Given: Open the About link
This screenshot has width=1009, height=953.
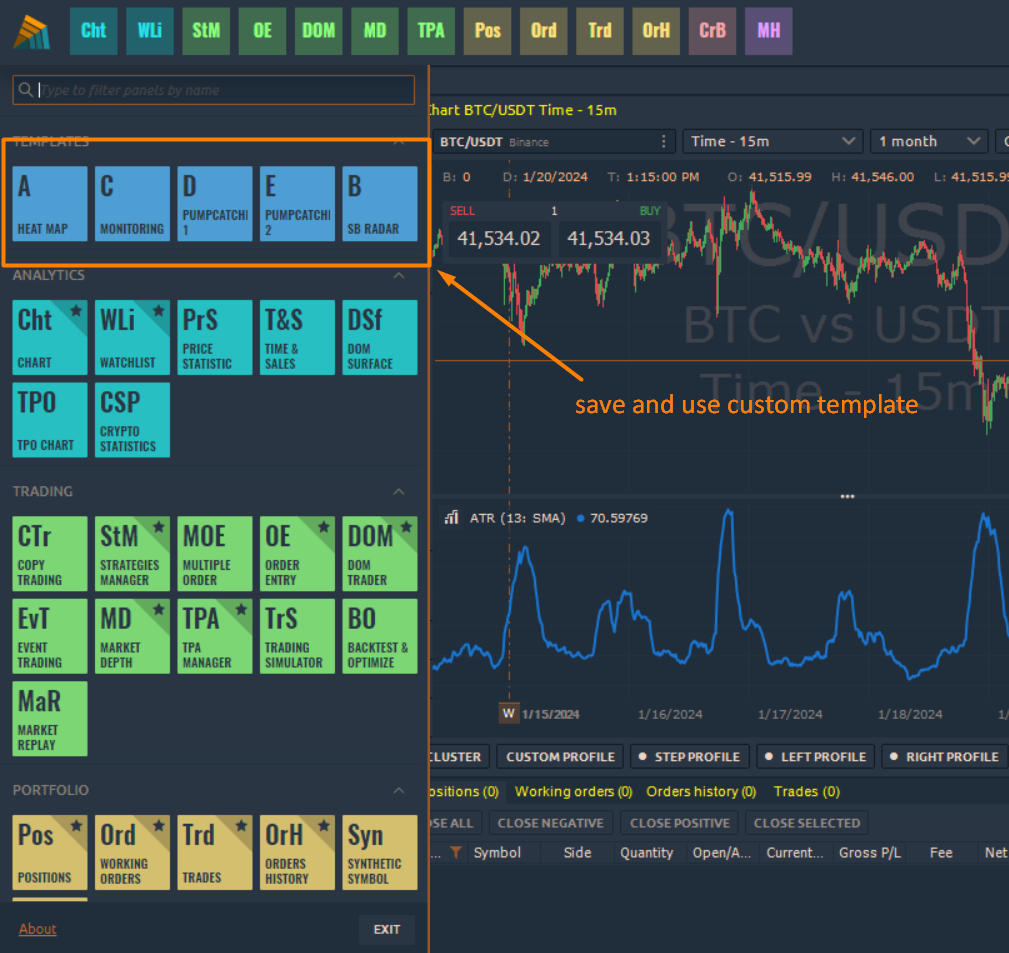Looking at the screenshot, I should coord(37,929).
